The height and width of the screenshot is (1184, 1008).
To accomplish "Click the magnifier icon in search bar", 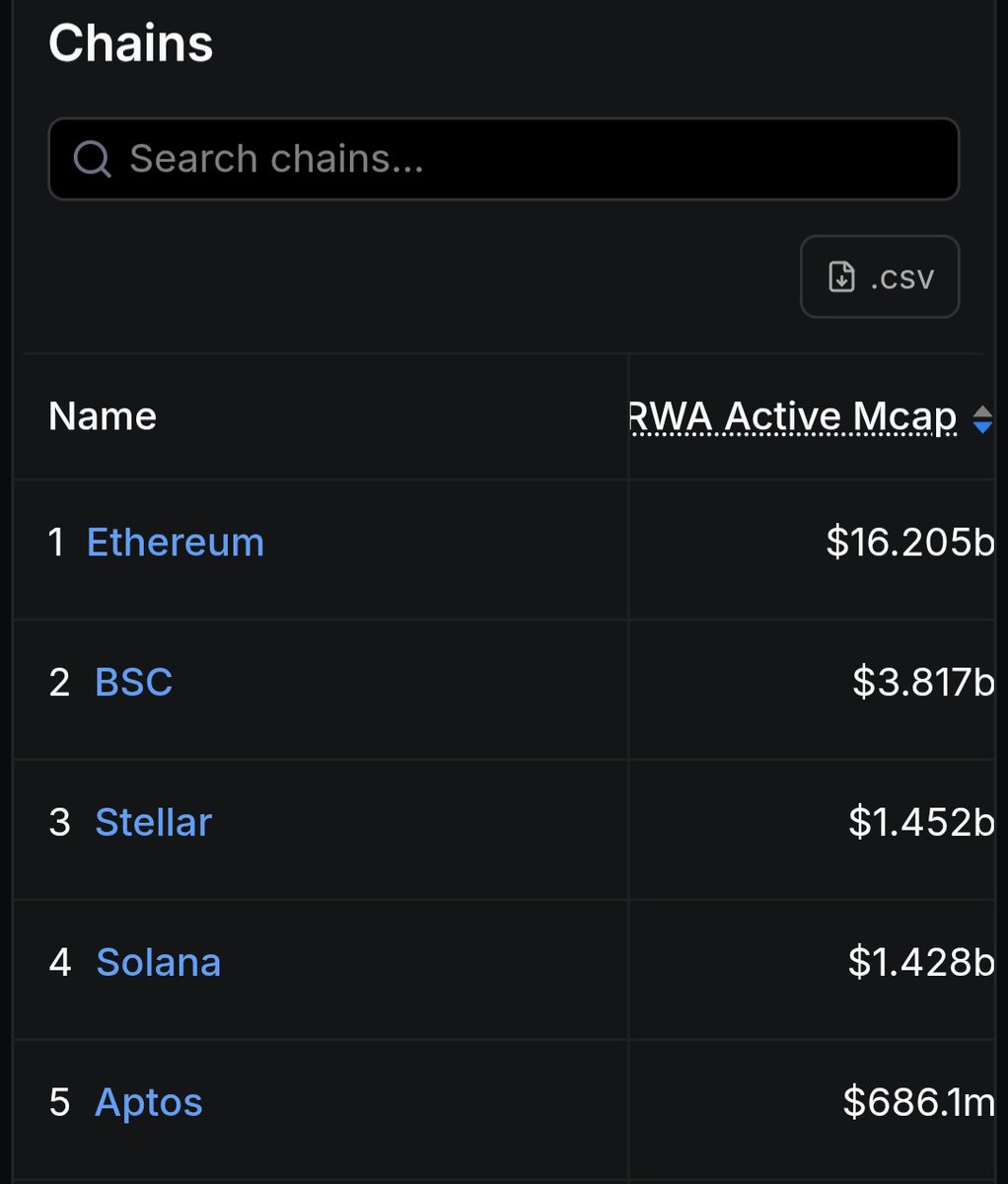I will 92,158.
